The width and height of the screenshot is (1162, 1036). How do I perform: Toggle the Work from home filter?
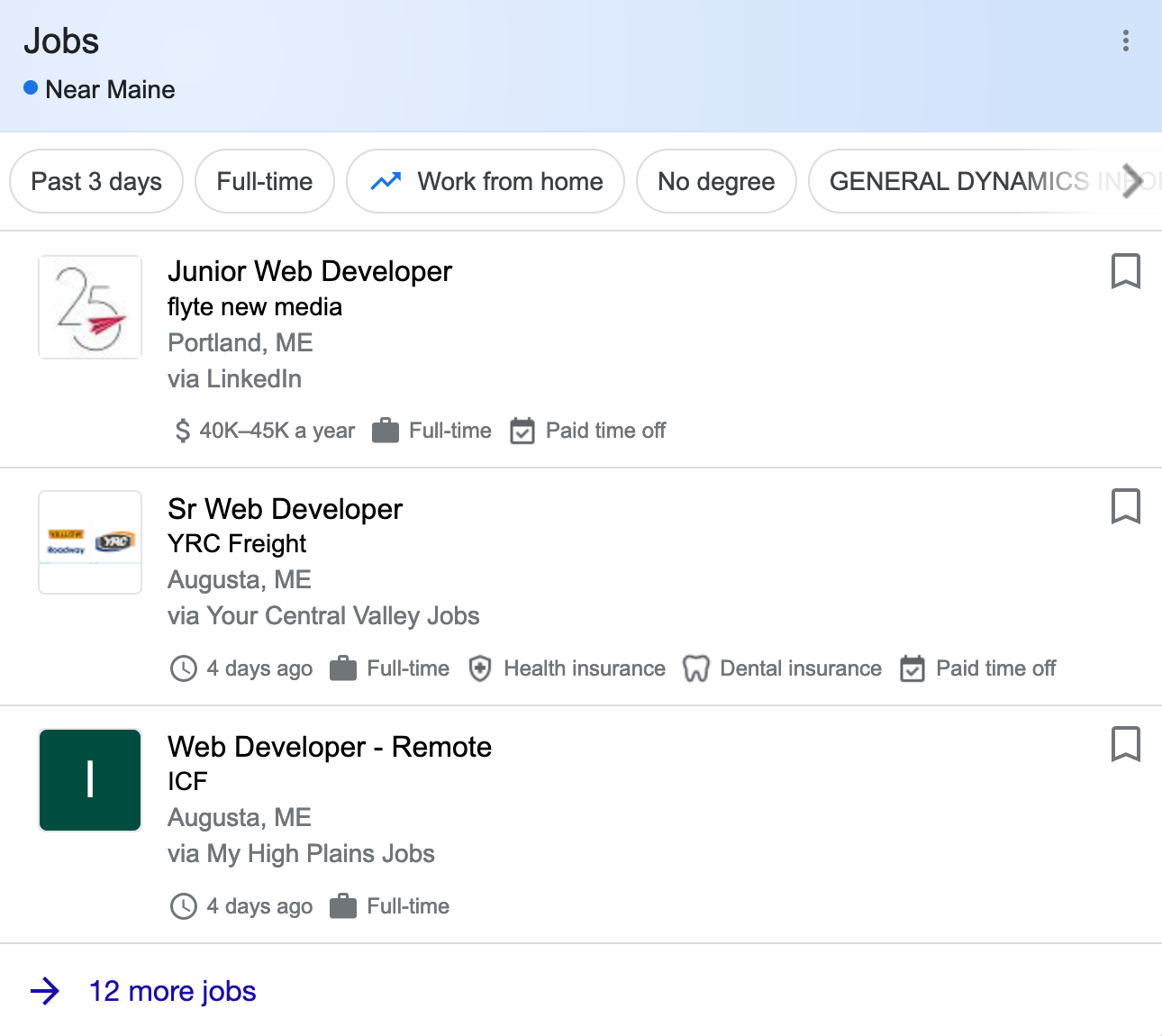point(485,181)
